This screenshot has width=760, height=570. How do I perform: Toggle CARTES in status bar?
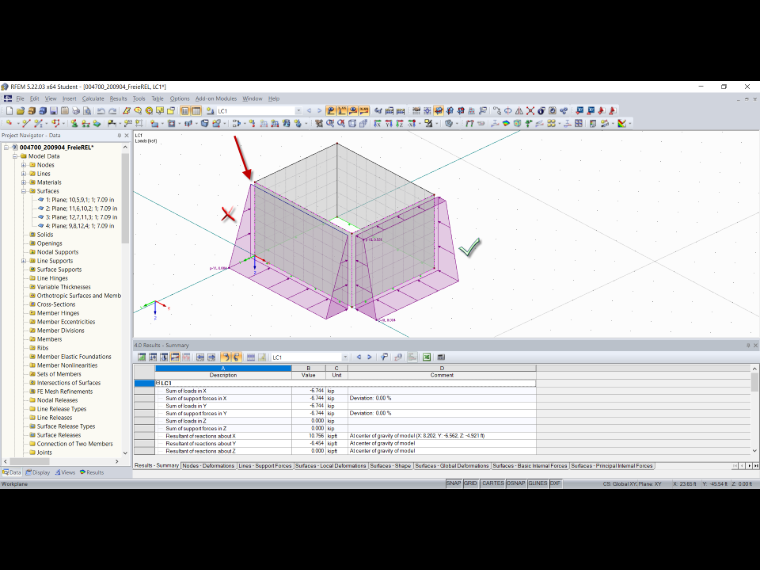click(492, 484)
